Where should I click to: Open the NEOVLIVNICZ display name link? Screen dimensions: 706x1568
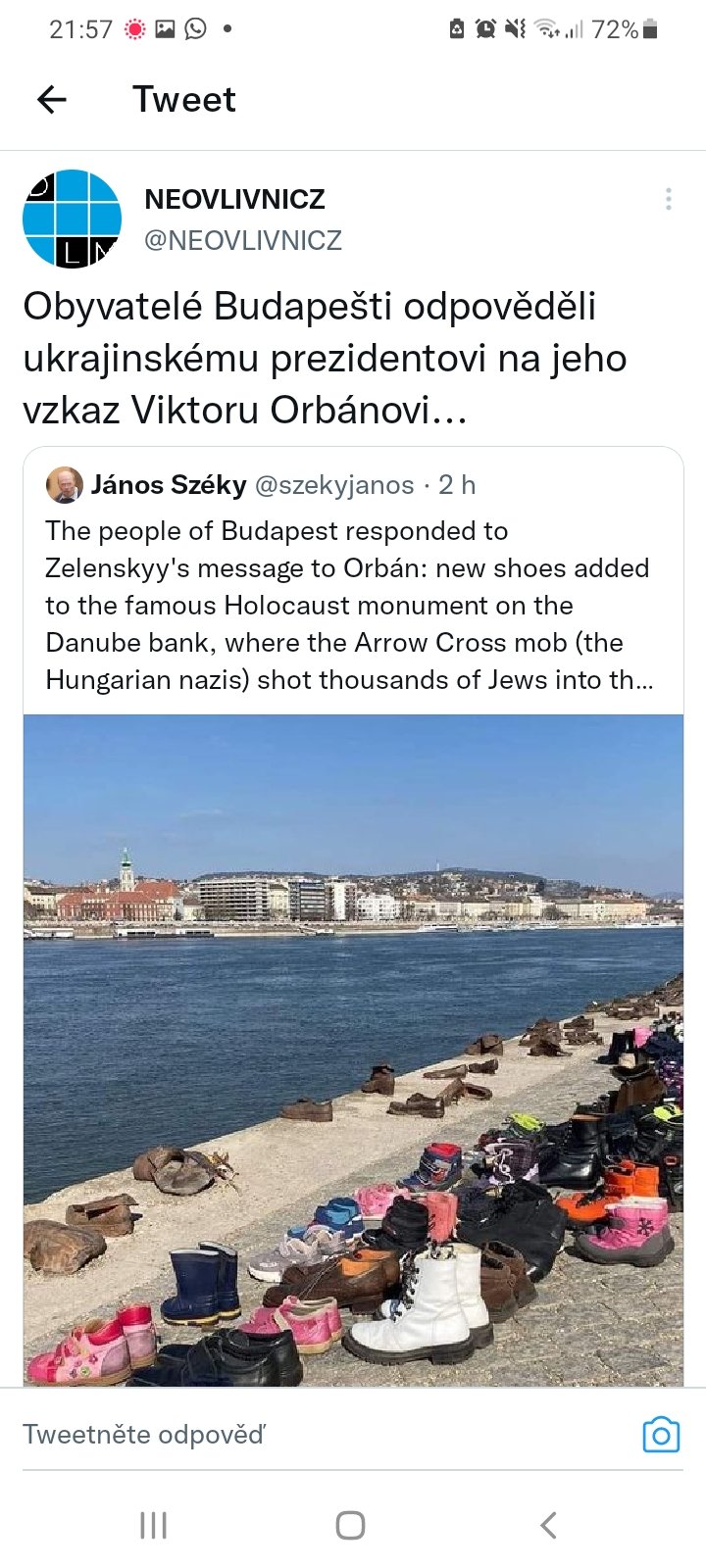pos(234,199)
